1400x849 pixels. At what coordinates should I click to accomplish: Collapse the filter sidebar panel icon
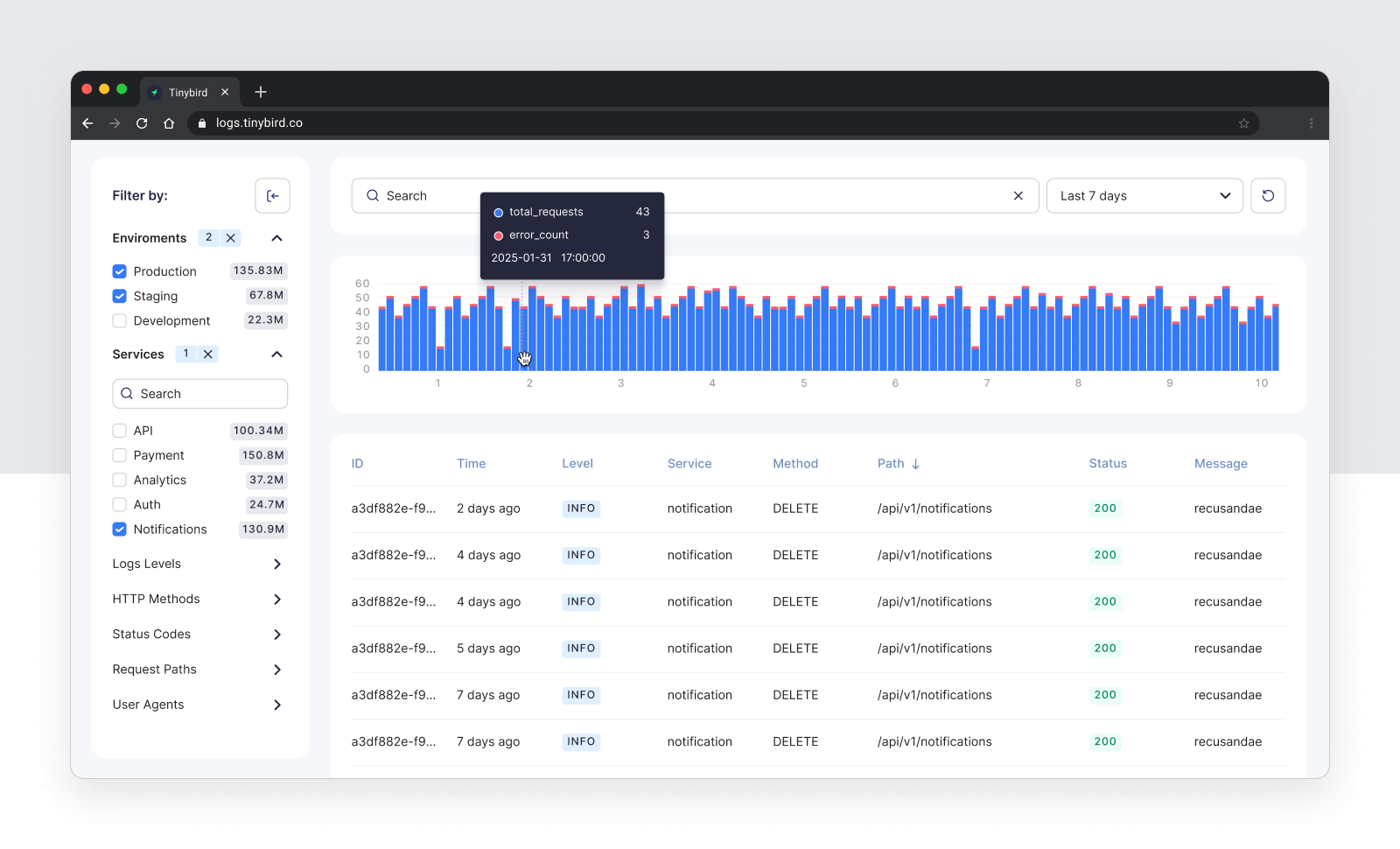point(272,196)
